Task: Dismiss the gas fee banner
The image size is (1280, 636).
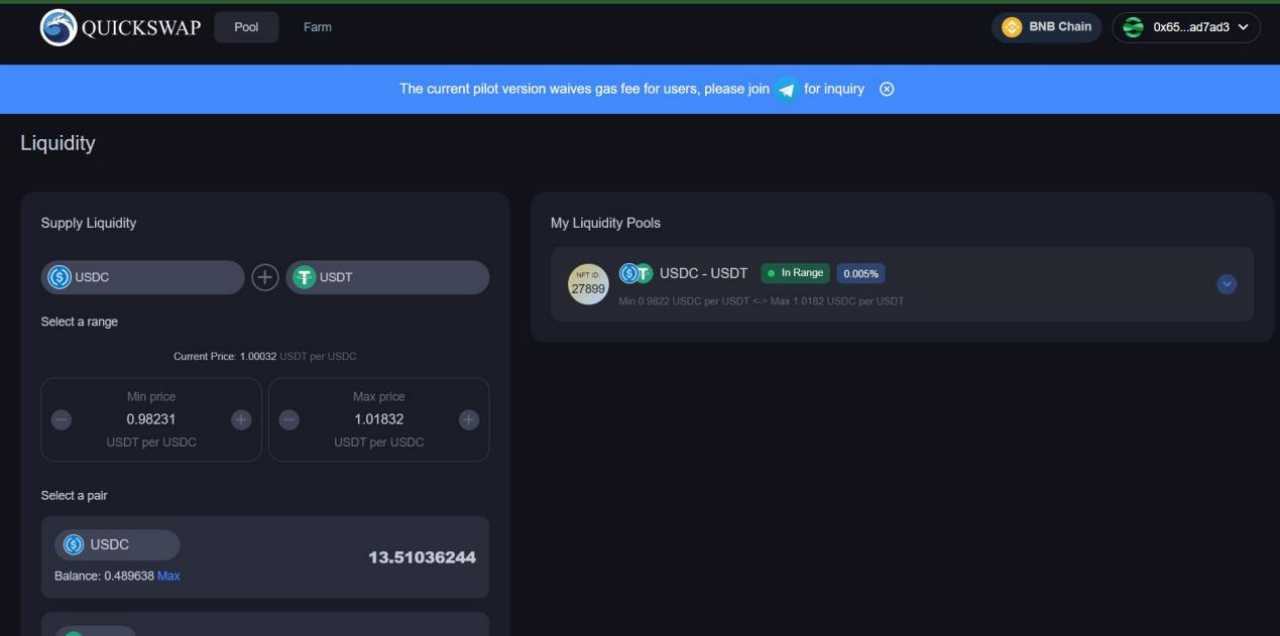Action: (x=886, y=89)
